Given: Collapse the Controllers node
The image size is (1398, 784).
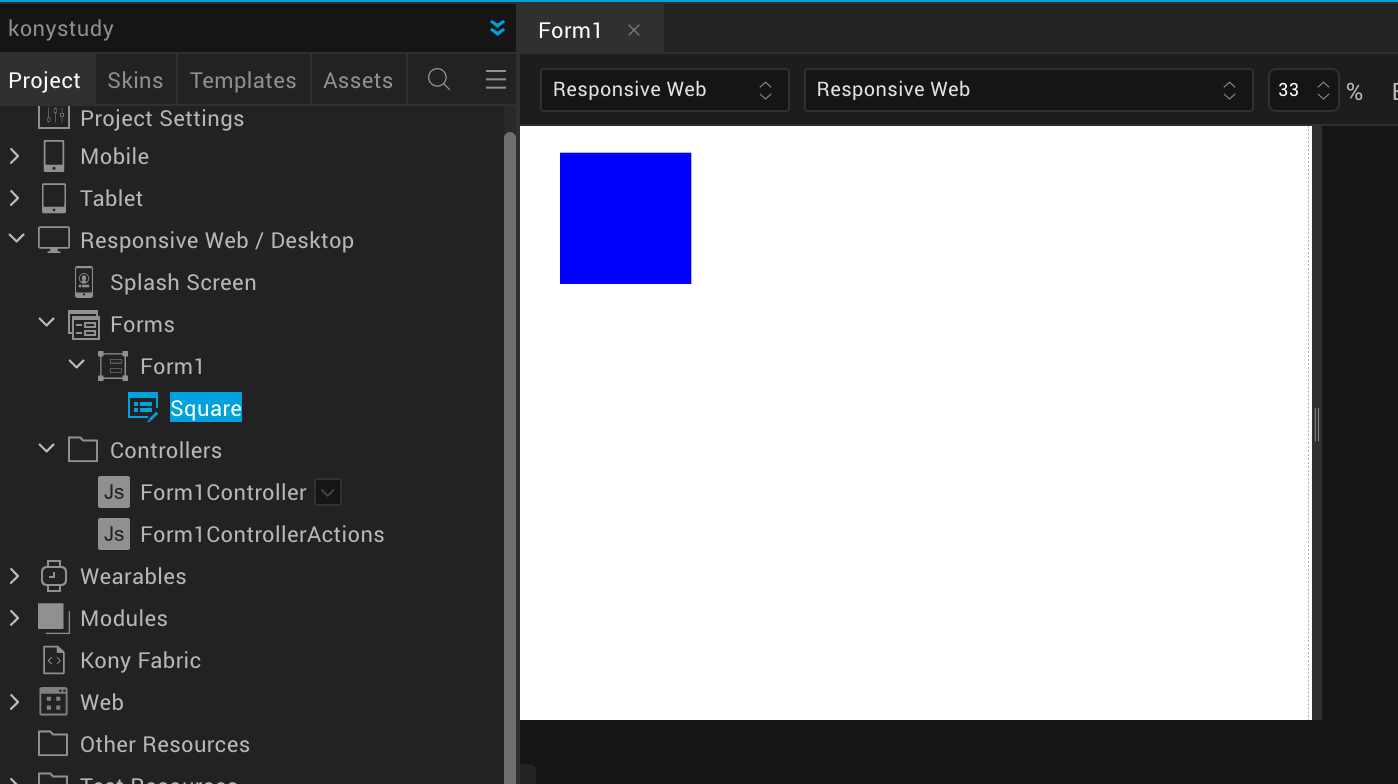Looking at the screenshot, I should 46,449.
